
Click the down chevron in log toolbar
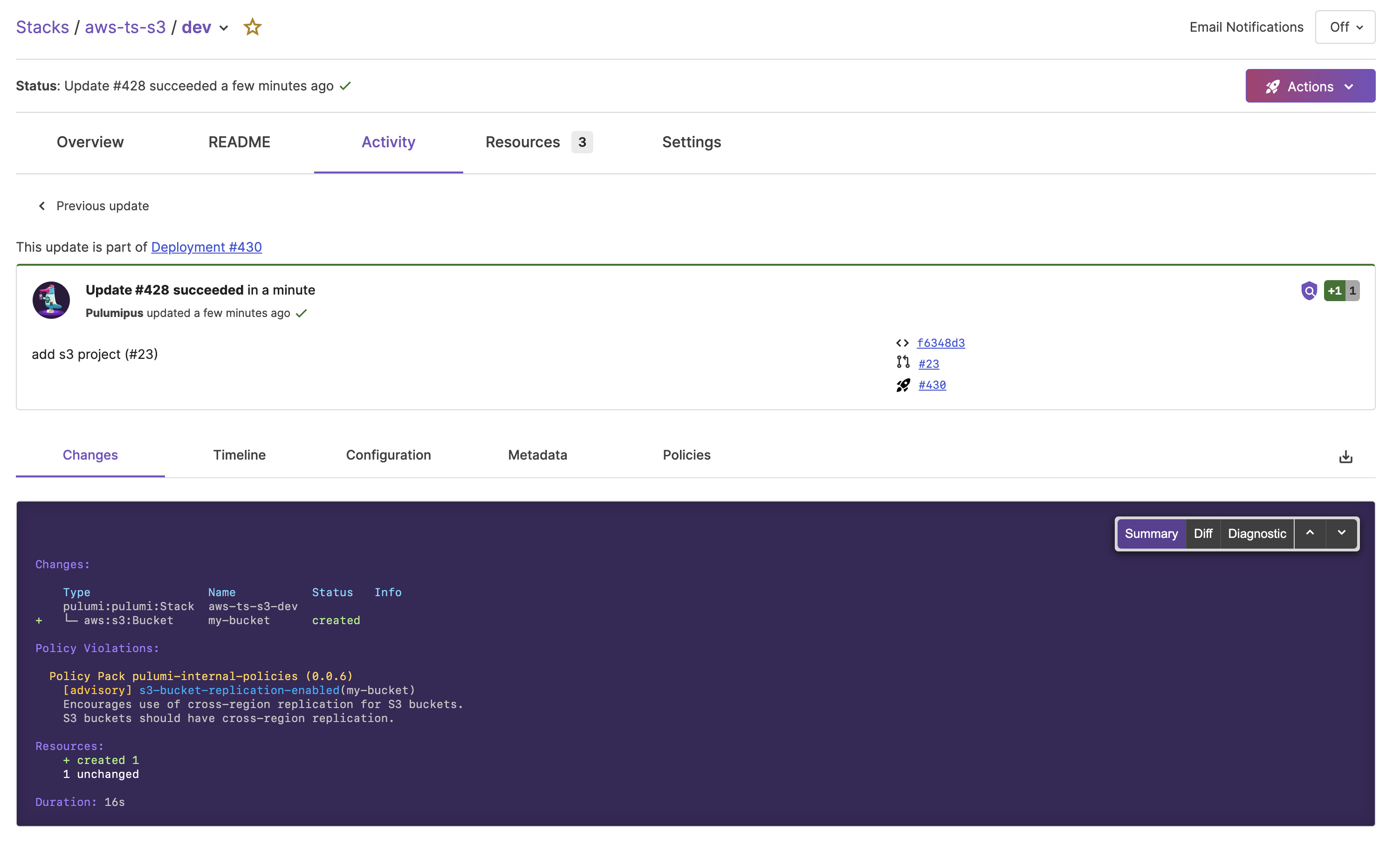click(x=1341, y=533)
